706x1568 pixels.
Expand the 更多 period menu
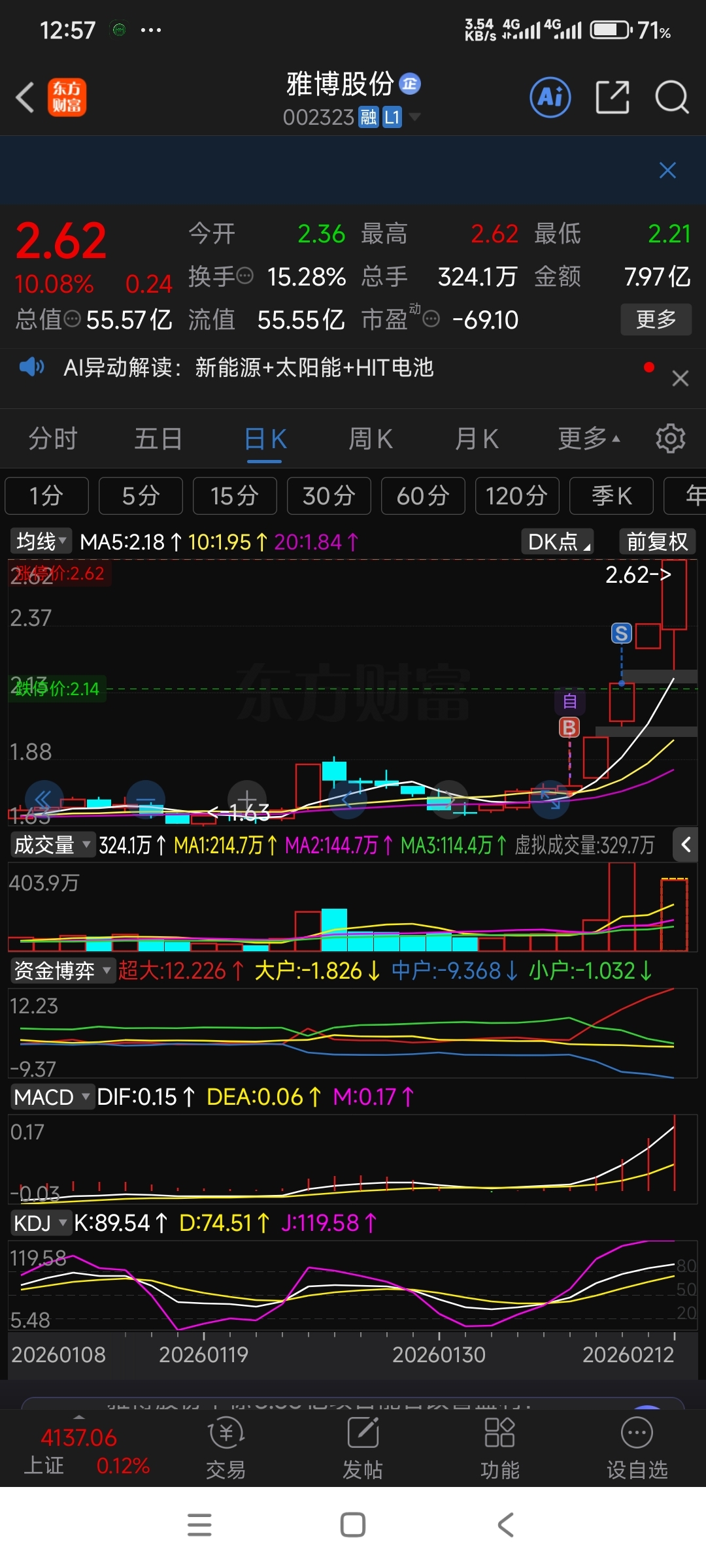[x=588, y=438]
